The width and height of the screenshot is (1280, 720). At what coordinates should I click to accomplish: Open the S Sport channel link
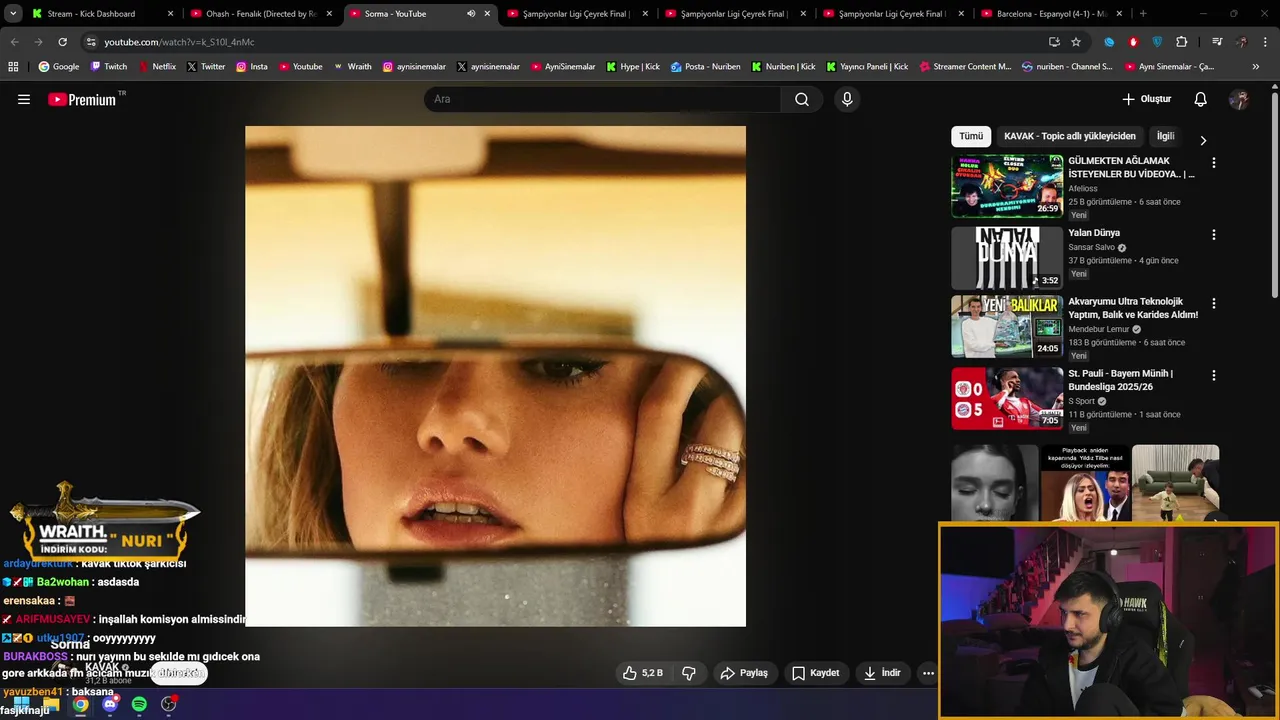pos(1081,401)
